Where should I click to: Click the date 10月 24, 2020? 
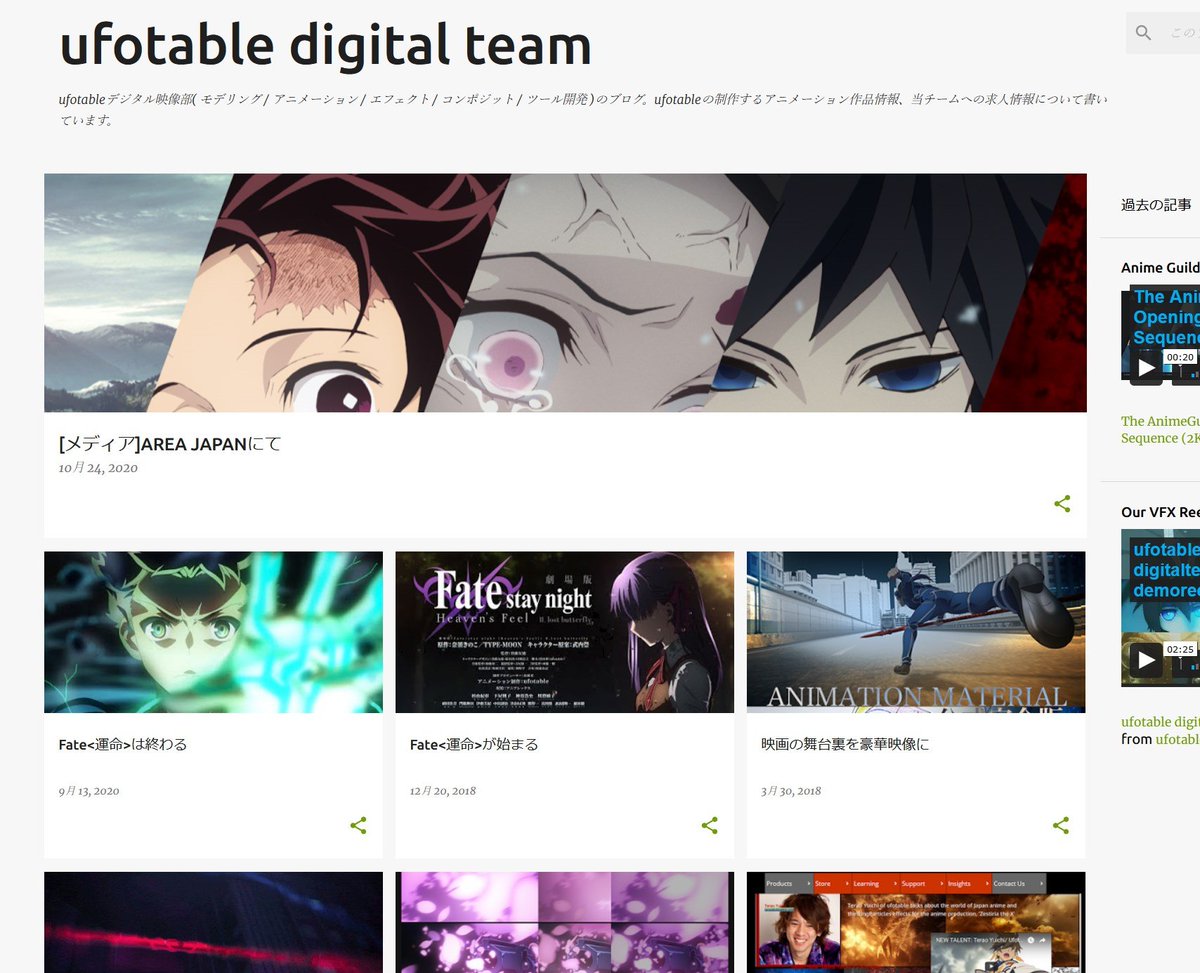tap(98, 468)
